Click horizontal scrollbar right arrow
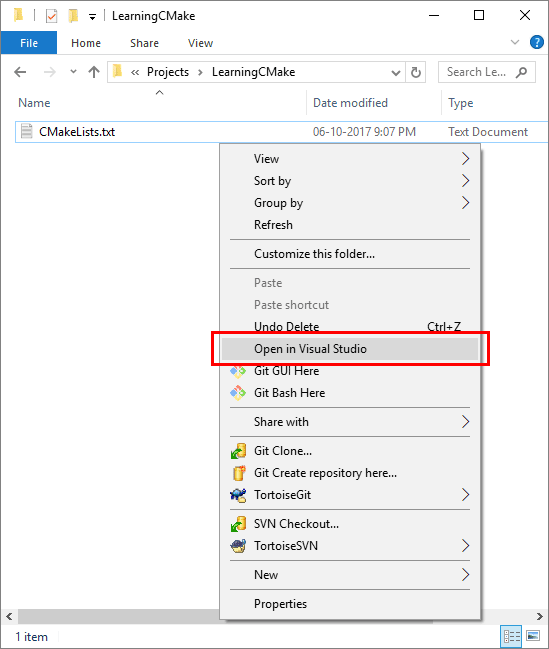Image resolution: width=549 pixels, height=649 pixels. tap(539, 616)
